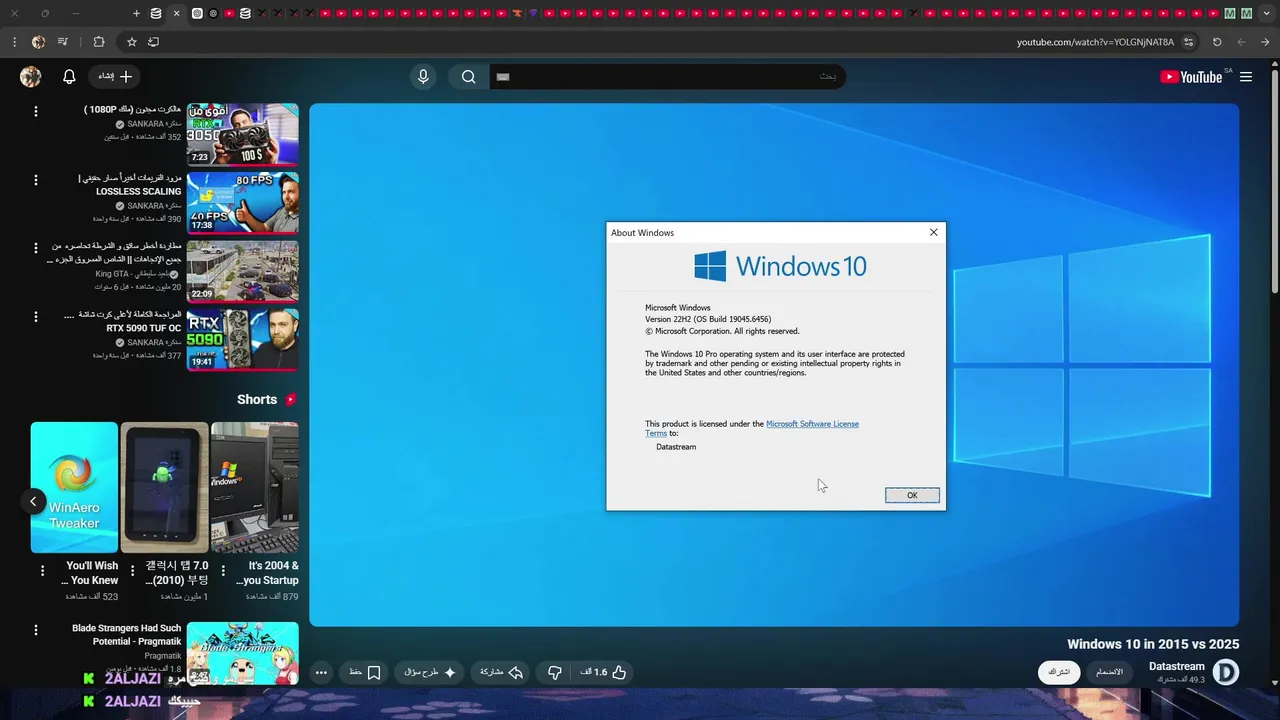
Task: Save the video with bookmark button
Action: [x=365, y=673]
